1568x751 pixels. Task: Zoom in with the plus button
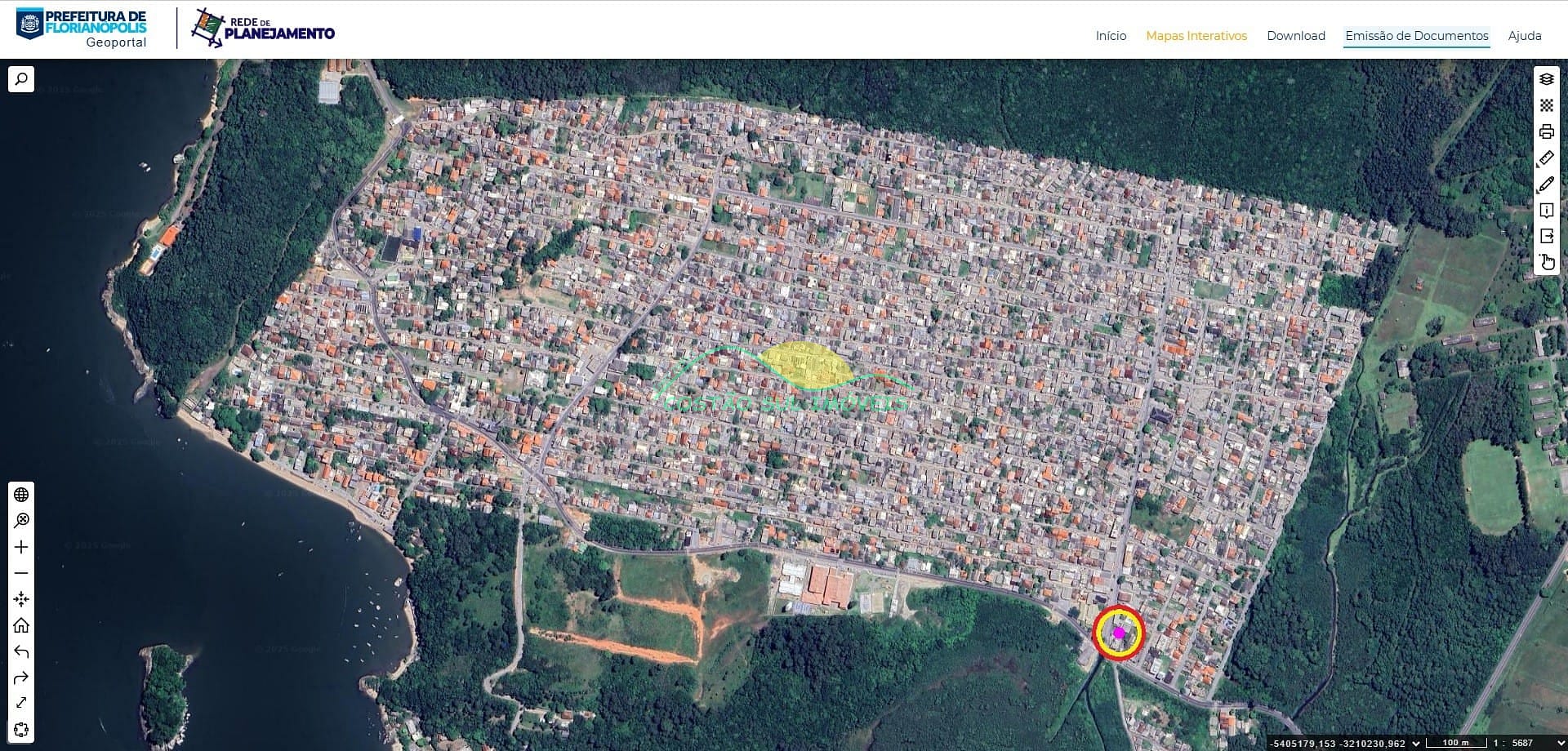(21, 547)
